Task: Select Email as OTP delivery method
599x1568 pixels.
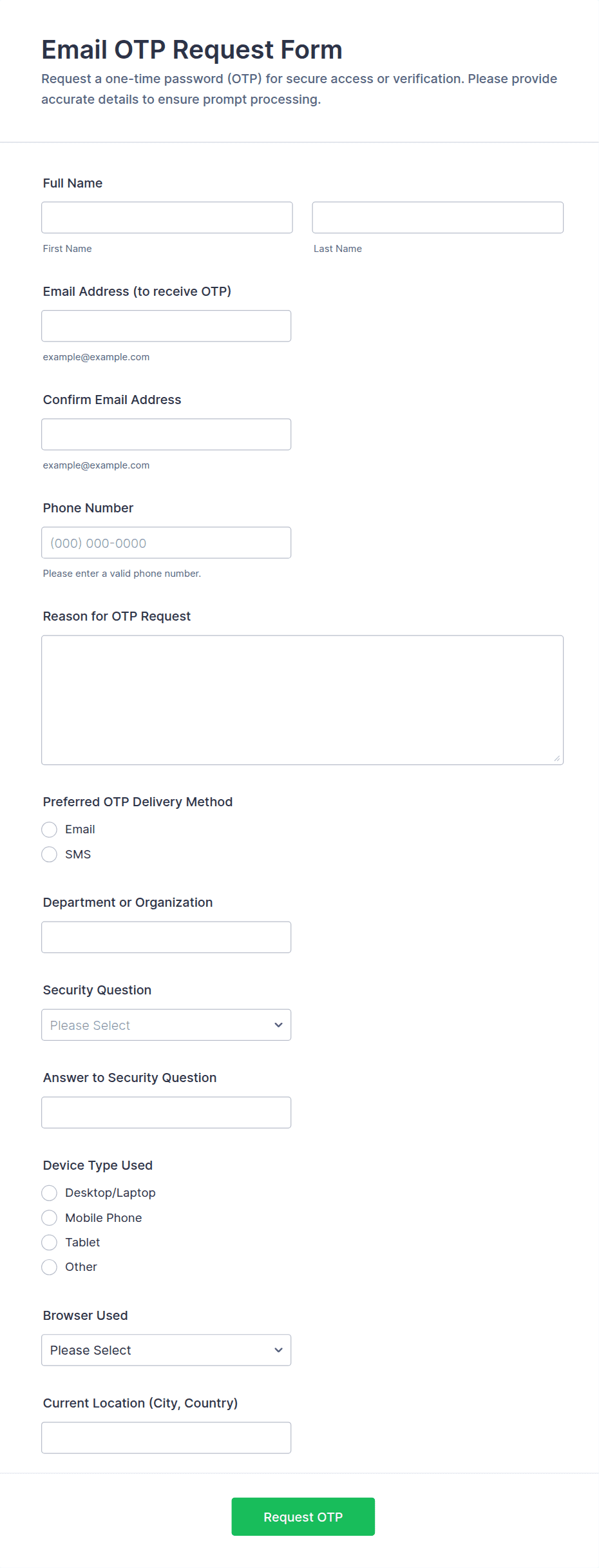Action: point(50,829)
